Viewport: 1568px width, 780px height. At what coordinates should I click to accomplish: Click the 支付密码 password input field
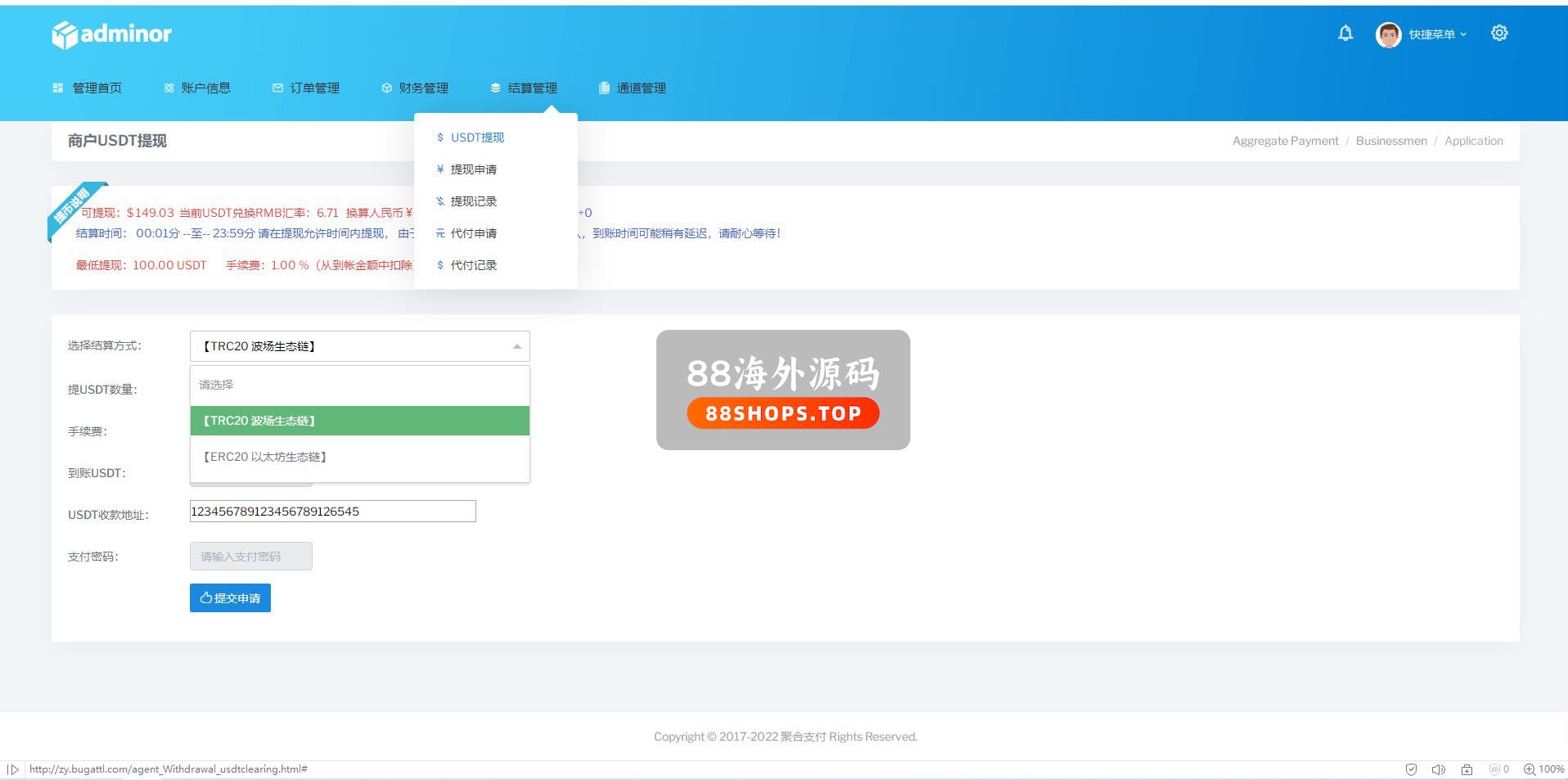pos(250,557)
